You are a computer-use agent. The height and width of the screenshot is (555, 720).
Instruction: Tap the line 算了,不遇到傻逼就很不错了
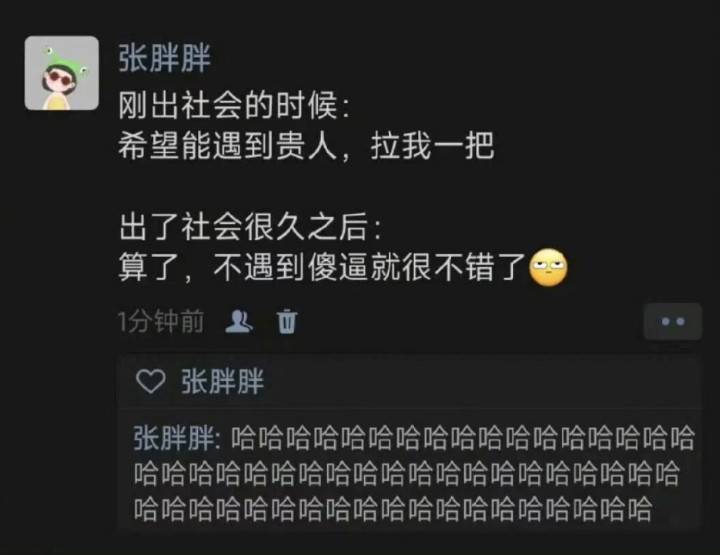[x=322, y=268]
